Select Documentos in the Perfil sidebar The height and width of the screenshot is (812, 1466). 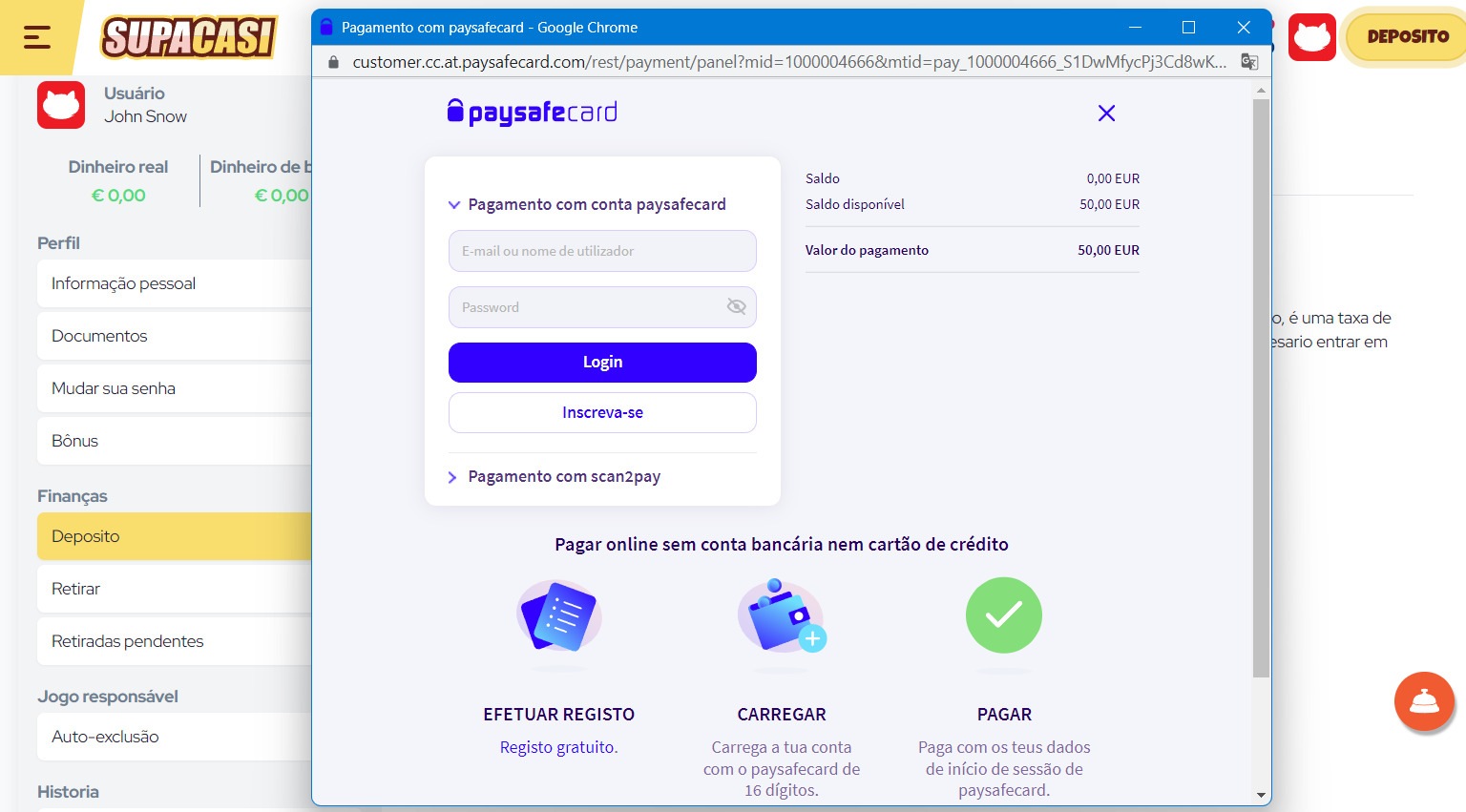coord(99,335)
